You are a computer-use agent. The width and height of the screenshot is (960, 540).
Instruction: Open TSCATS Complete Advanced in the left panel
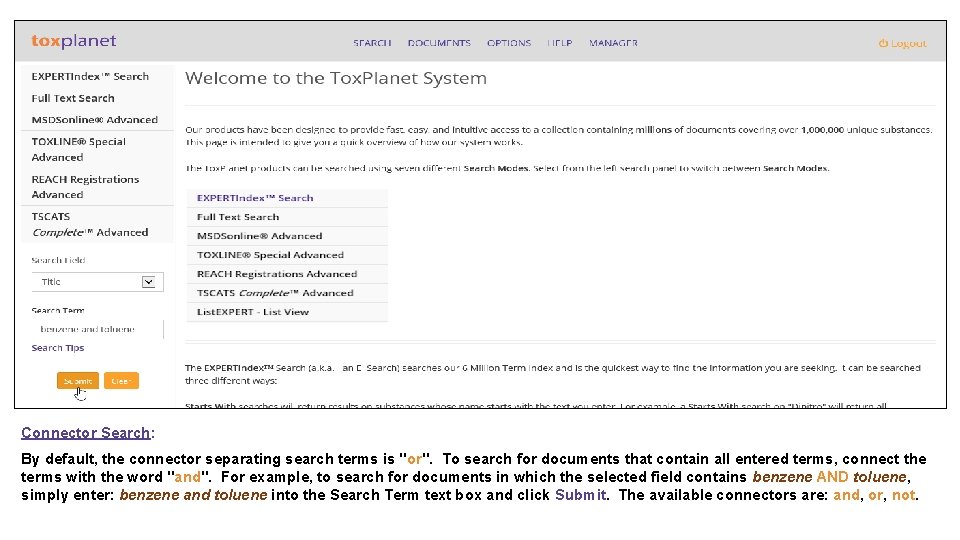tap(89, 225)
